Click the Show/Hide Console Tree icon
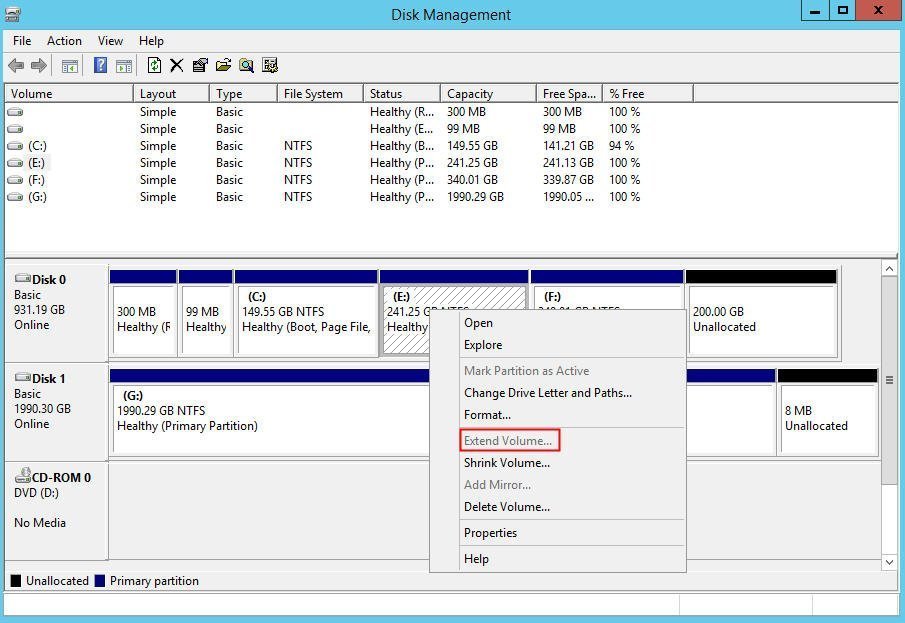The width and height of the screenshot is (905, 623). (70, 66)
